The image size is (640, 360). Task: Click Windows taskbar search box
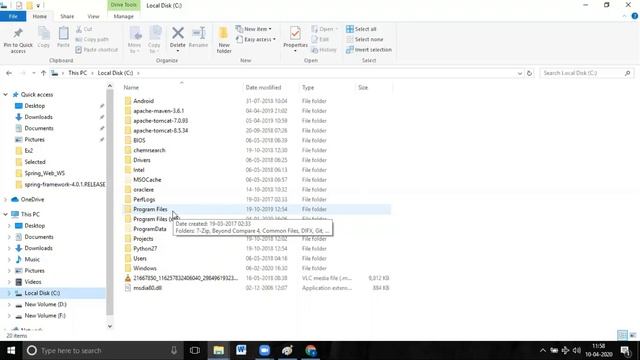(x=102, y=351)
